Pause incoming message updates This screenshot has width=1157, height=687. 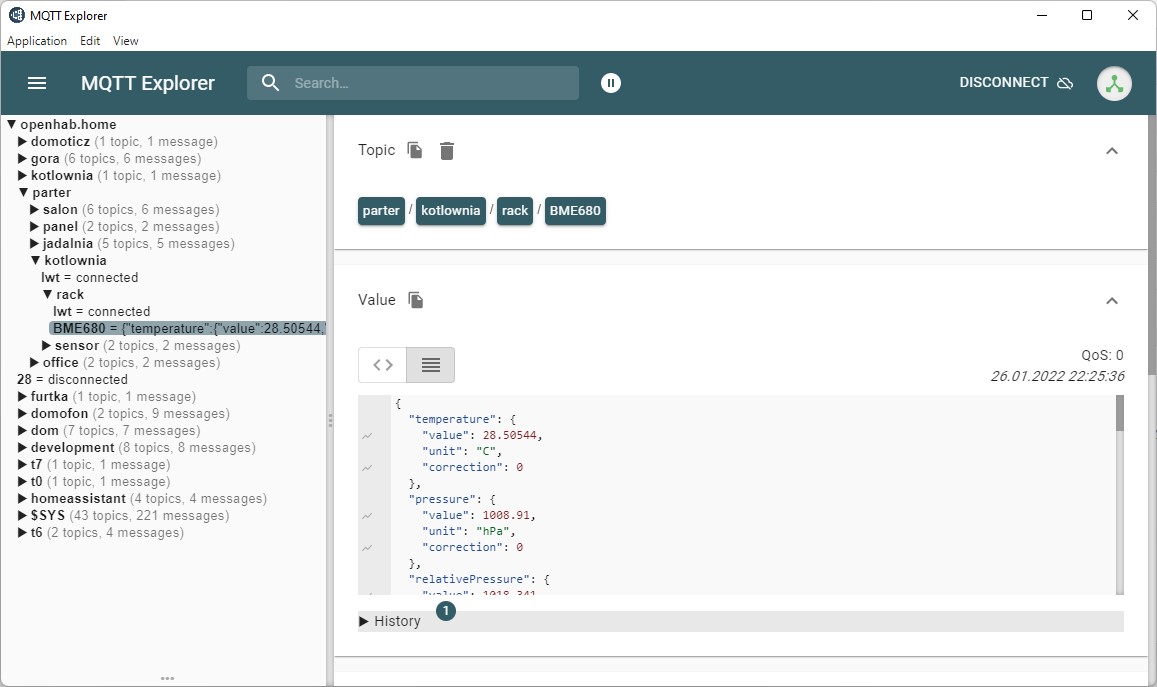coord(611,83)
